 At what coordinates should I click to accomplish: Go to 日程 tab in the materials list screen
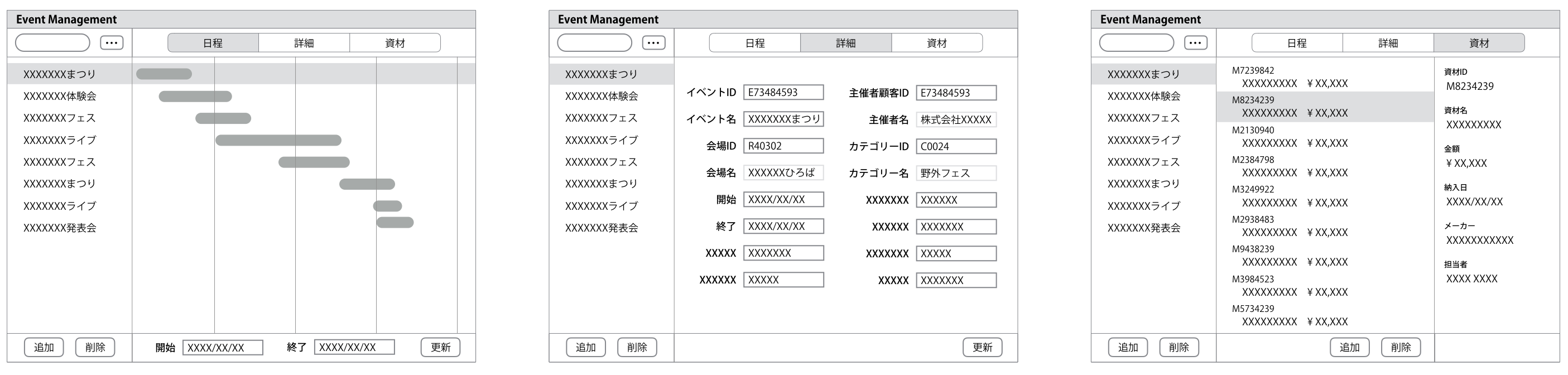click(x=1296, y=42)
